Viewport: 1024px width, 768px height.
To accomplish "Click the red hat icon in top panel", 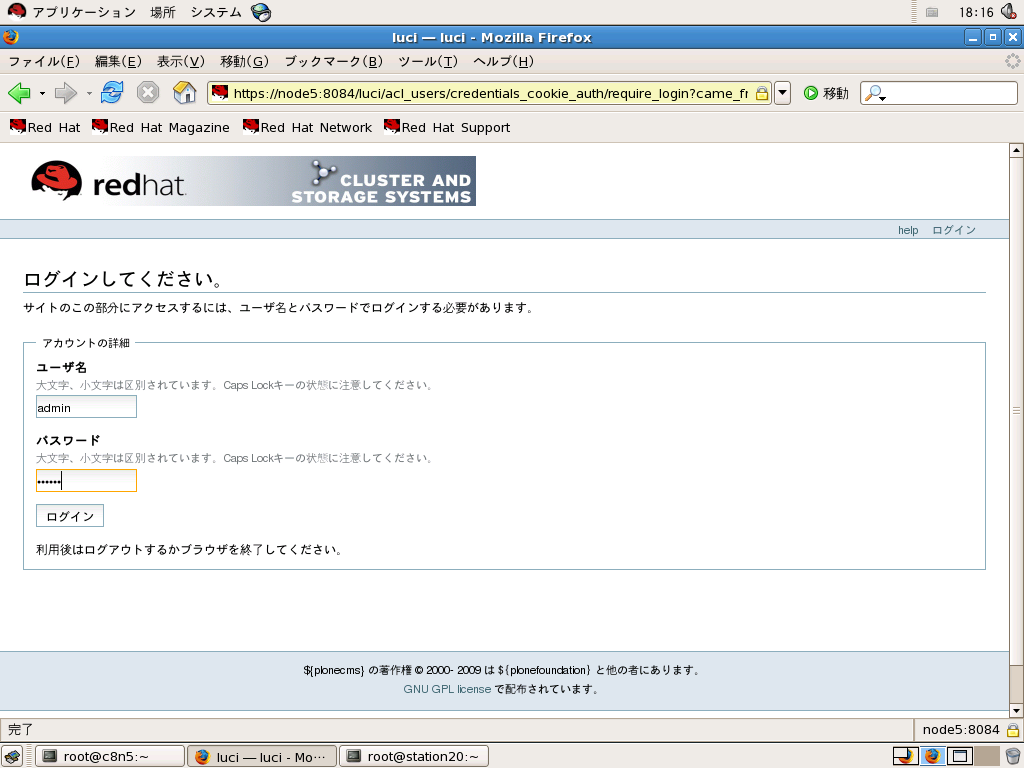I will [x=16, y=11].
